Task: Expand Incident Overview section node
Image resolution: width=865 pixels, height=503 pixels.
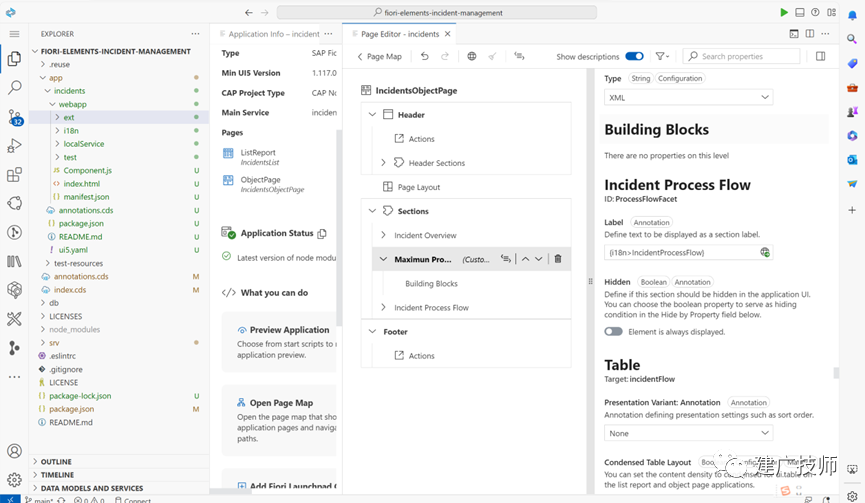Action: click(383, 235)
